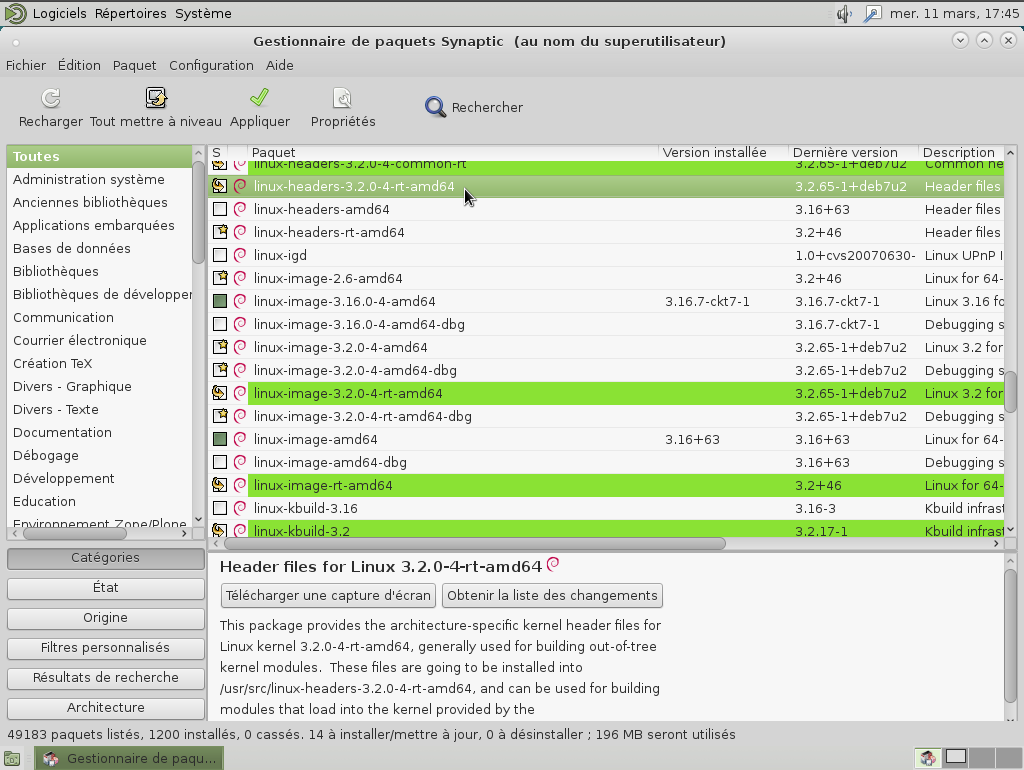
Task: Click Debian swirl icon beside linux-headers-amd64
Action: 240,209
